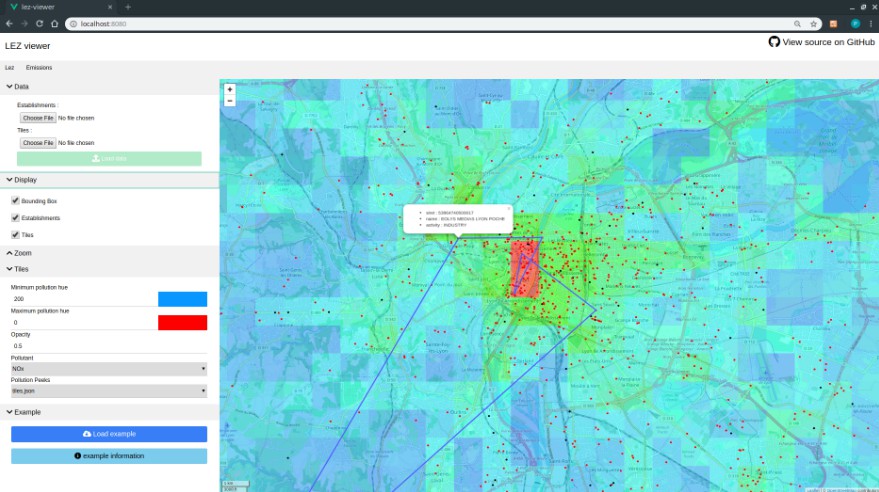This screenshot has width=879, height=492.
Task: Click the GitHub logo icon
Action: click(x=774, y=42)
